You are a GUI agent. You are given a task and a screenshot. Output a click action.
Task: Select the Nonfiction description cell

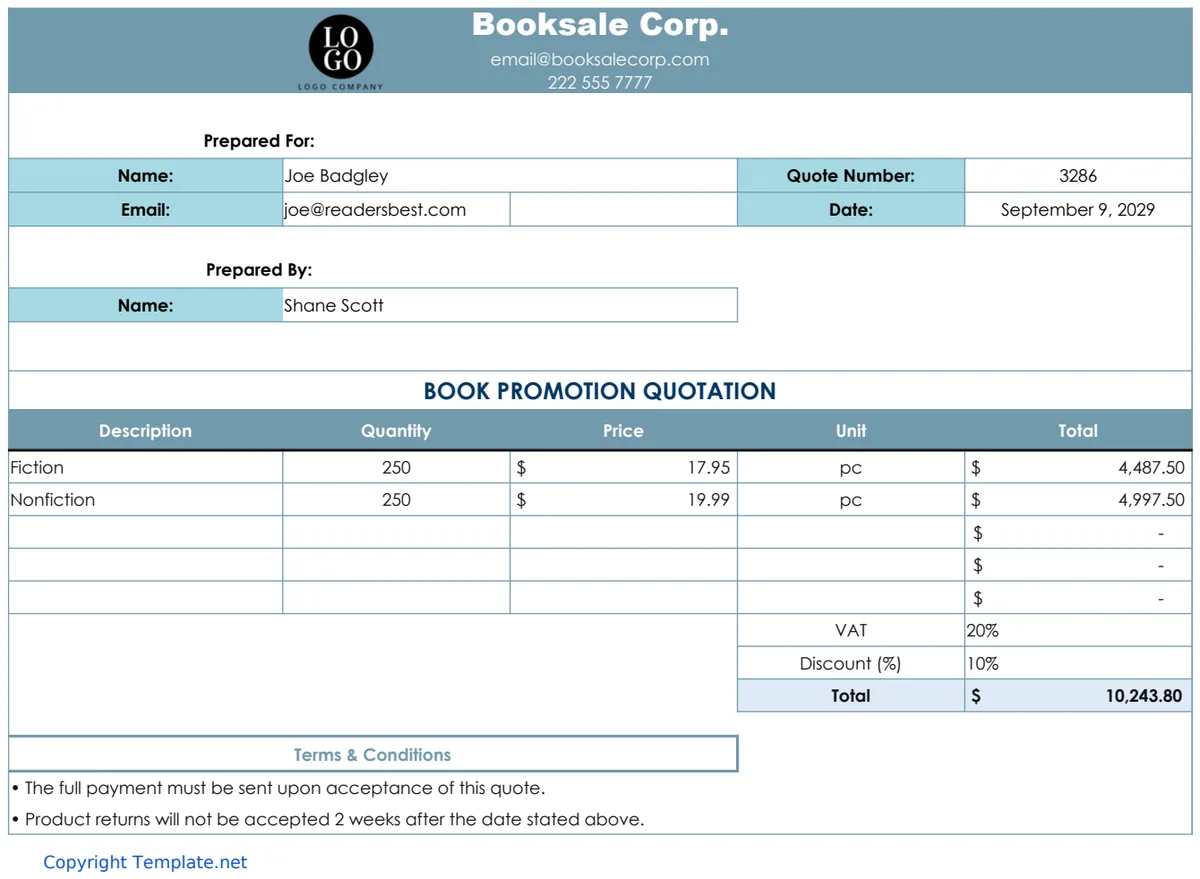145,500
